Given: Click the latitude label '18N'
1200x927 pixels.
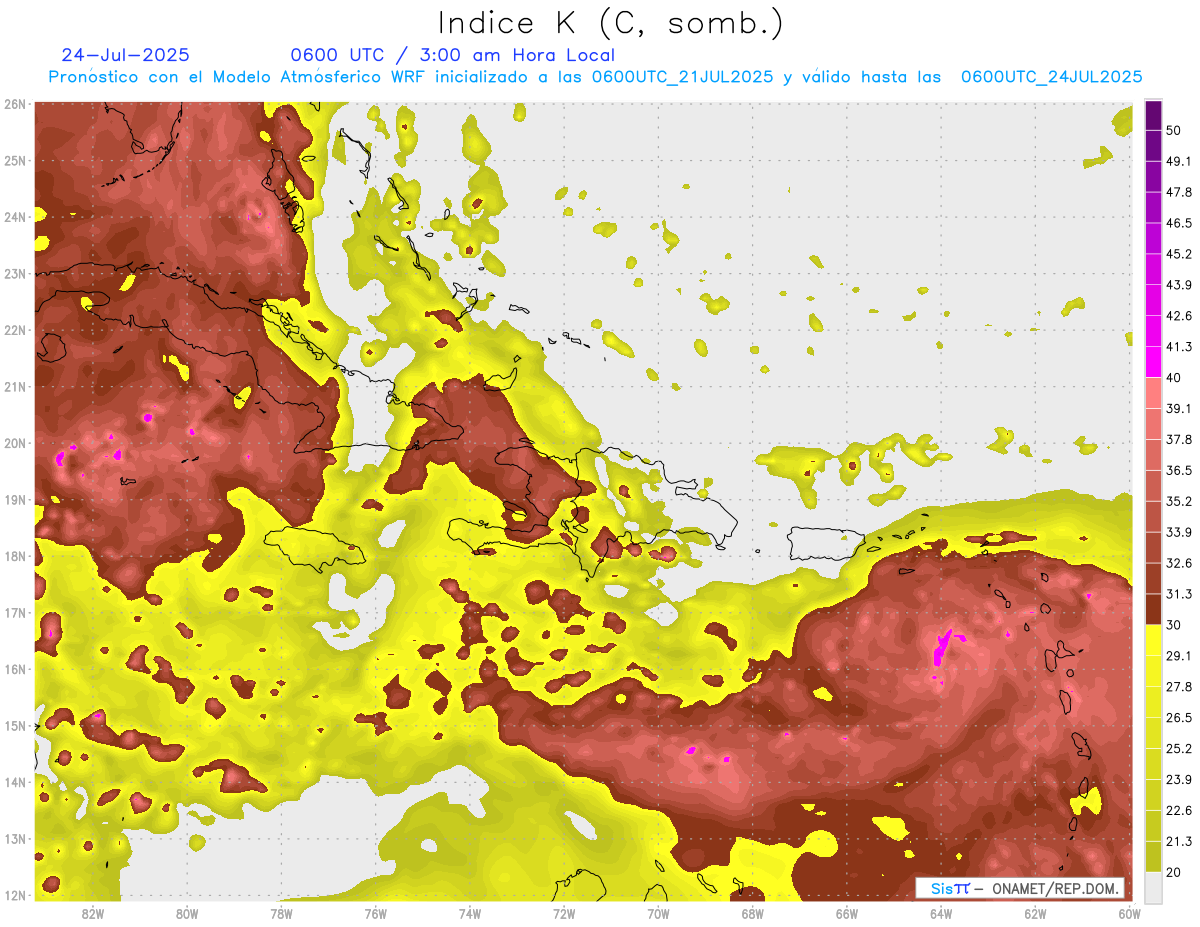Looking at the screenshot, I should click(x=15, y=556).
